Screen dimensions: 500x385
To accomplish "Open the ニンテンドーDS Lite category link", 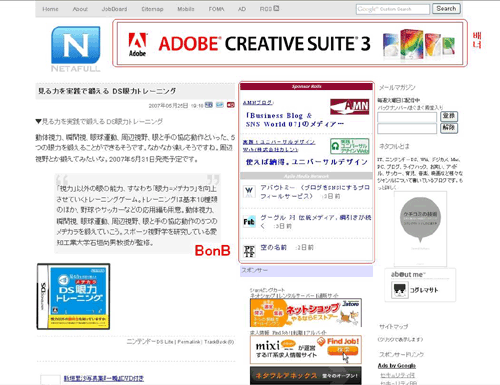I will [150, 342].
